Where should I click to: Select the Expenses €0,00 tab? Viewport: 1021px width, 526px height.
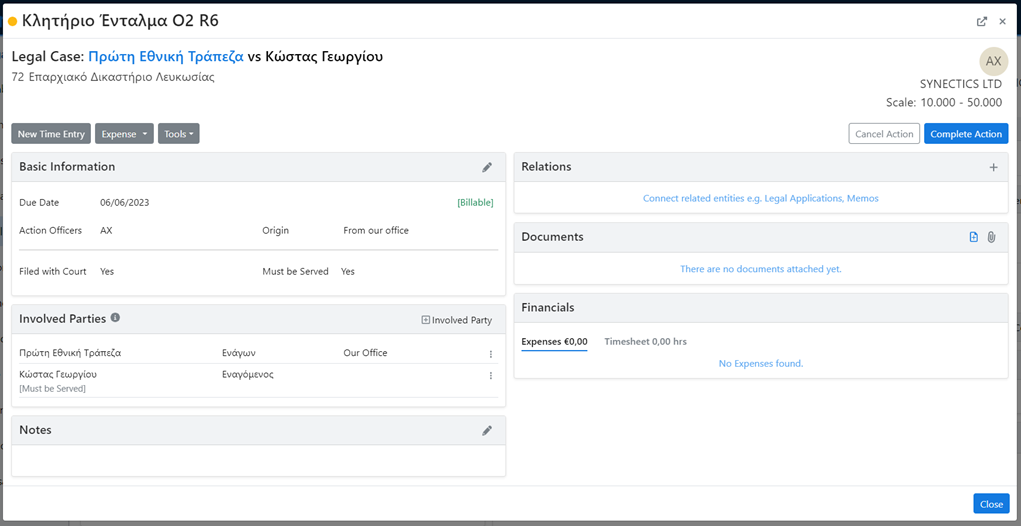[x=554, y=342]
